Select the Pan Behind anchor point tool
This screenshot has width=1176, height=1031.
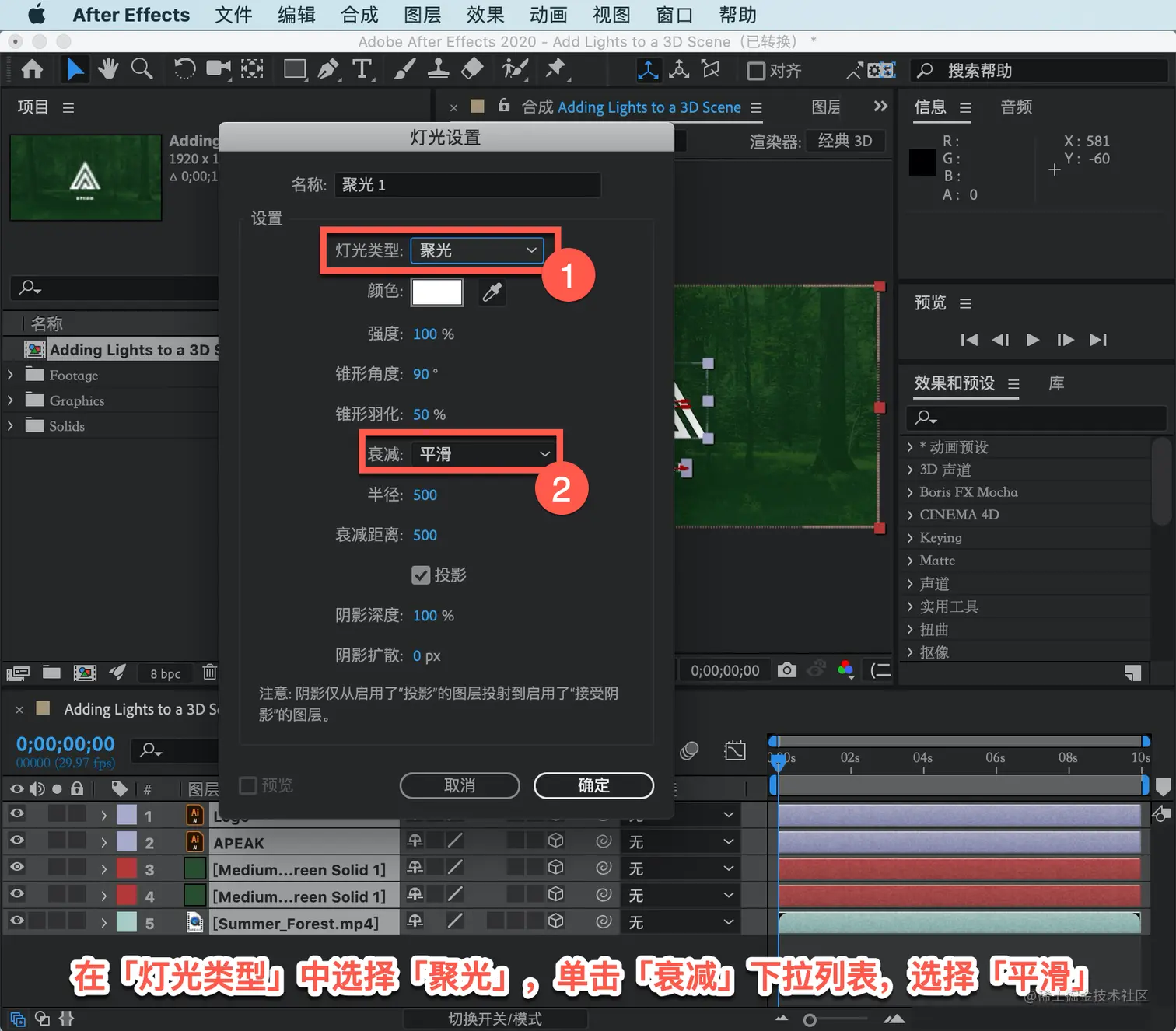[252, 69]
